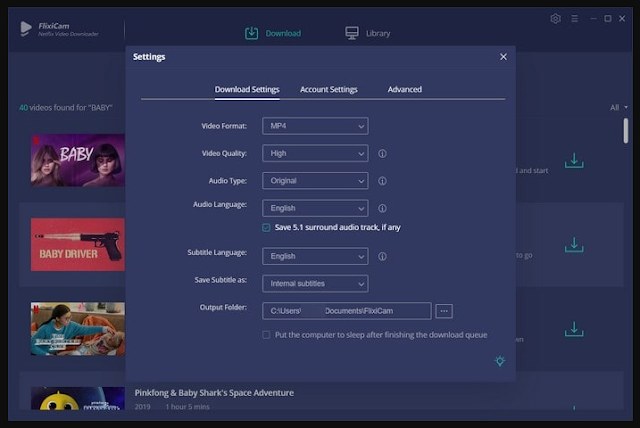Image resolution: width=640 pixels, height=428 pixels.
Task: Open the Video Format MP4 dropdown
Action: click(315, 126)
